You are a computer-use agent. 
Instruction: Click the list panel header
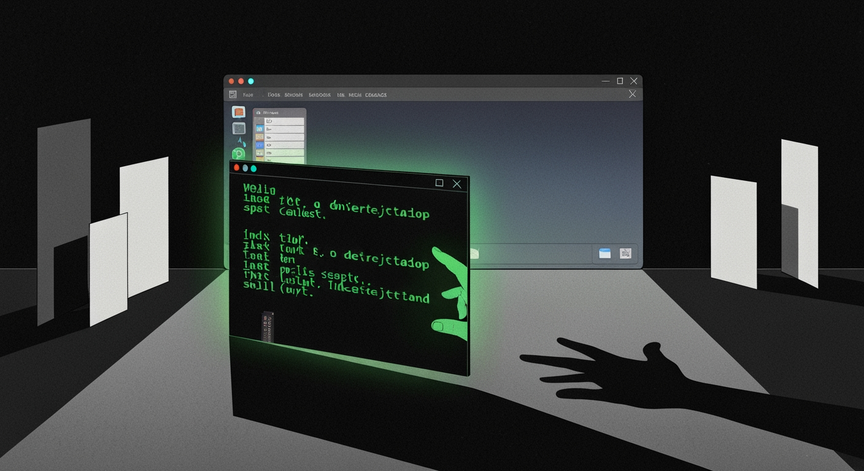279,112
